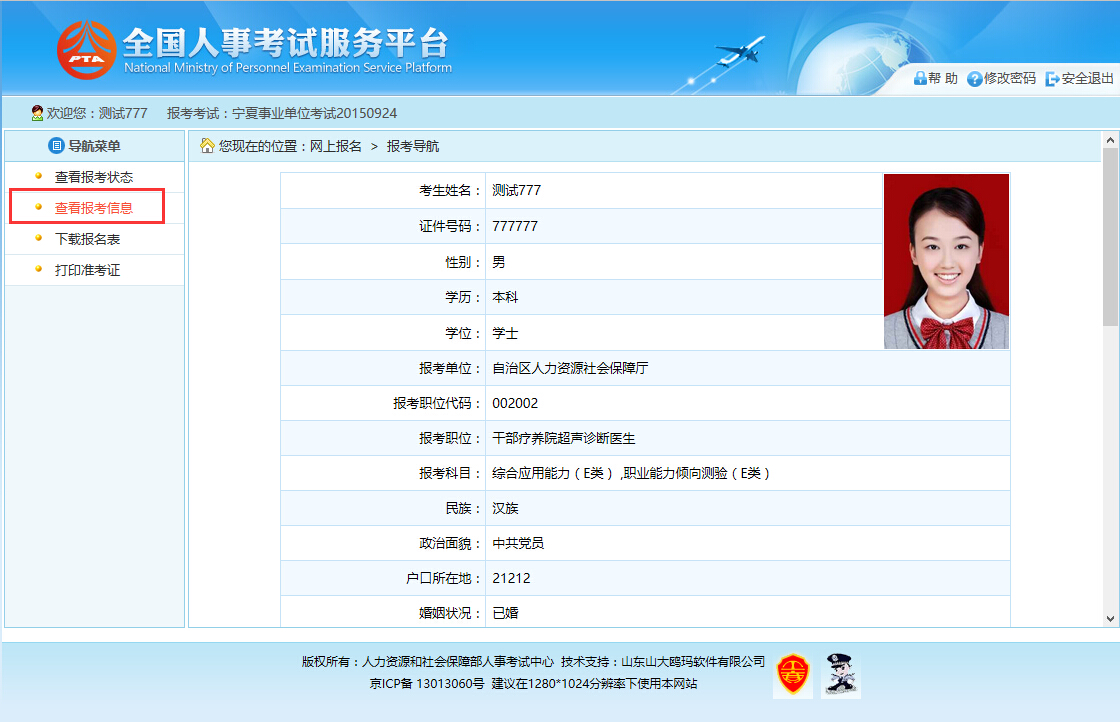Click the exam name 宁夏事业单位考试20150924

click(314, 114)
